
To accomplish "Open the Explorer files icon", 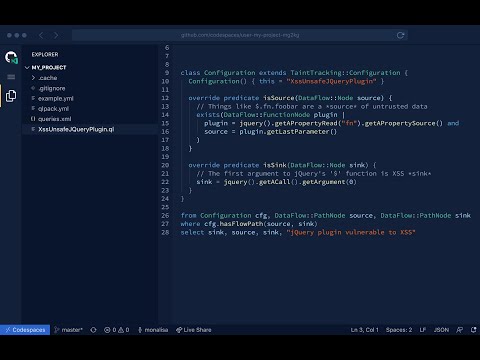I will click(11, 96).
